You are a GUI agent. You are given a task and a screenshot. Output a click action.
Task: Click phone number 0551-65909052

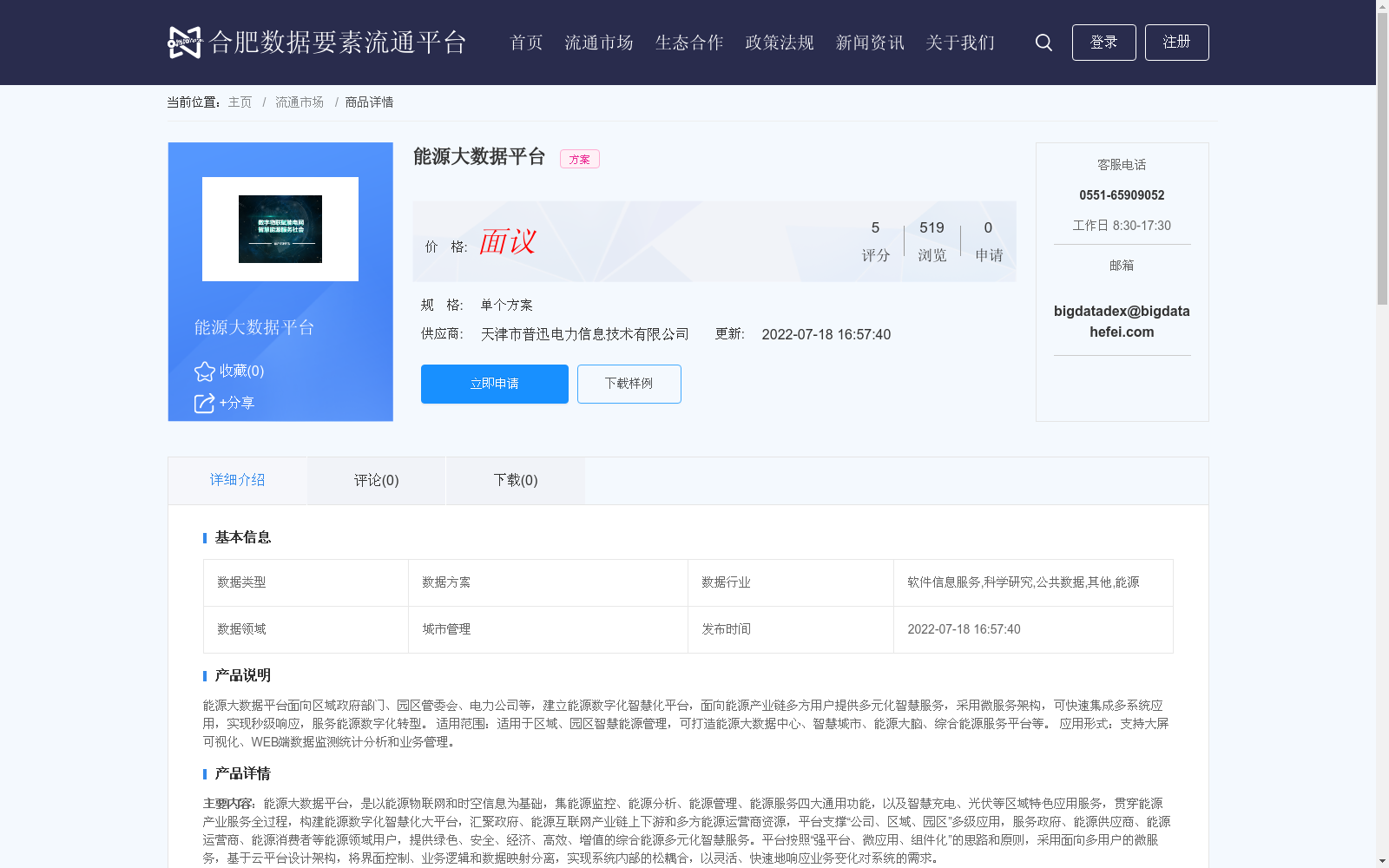coord(1122,195)
